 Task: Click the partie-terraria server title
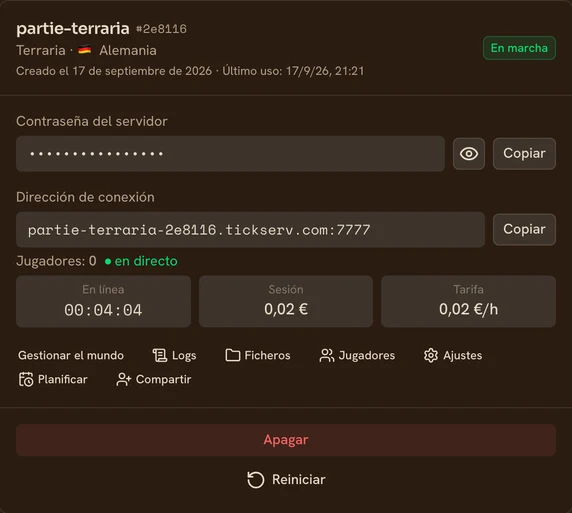point(73,28)
